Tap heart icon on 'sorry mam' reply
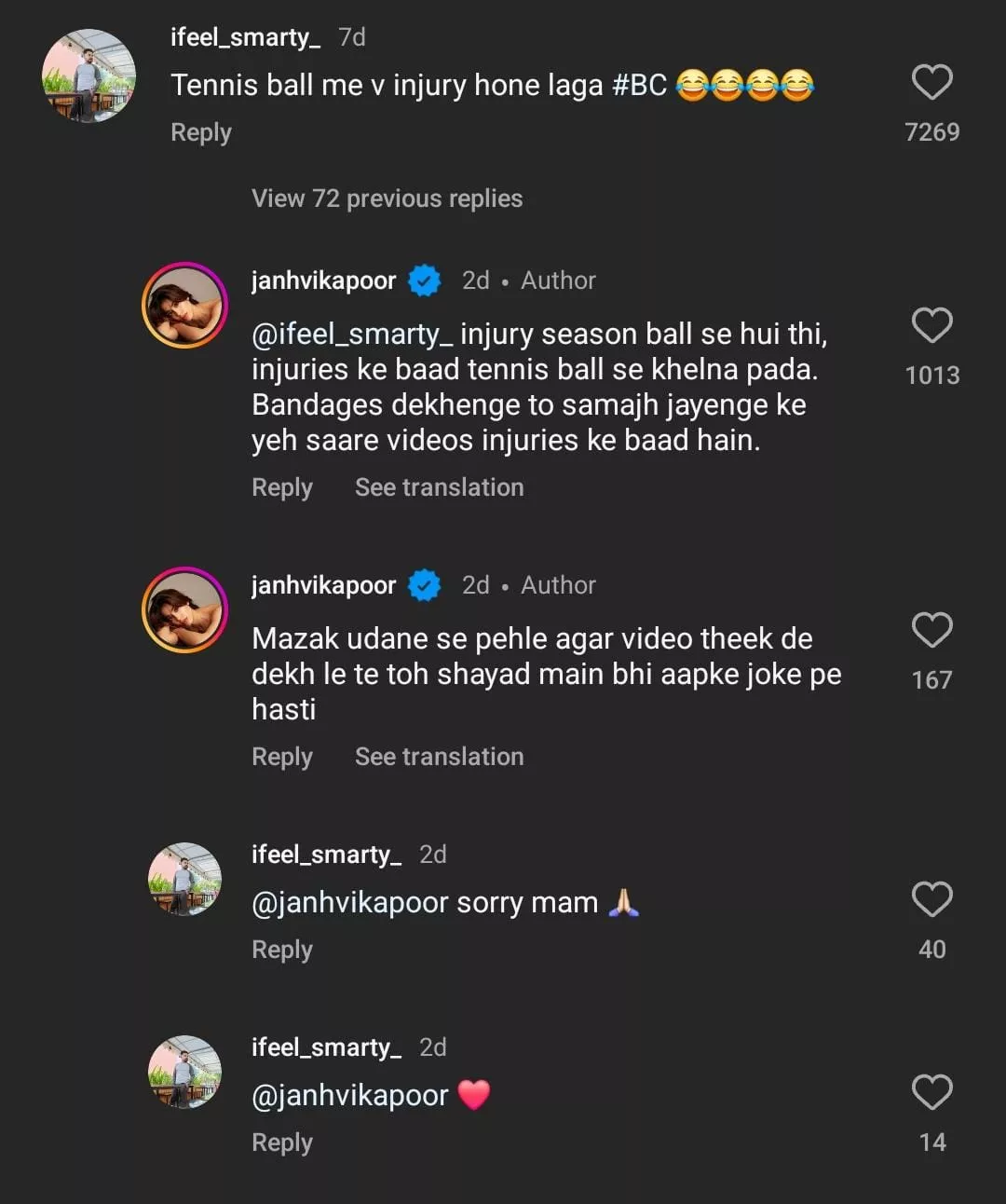 tap(931, 900)
